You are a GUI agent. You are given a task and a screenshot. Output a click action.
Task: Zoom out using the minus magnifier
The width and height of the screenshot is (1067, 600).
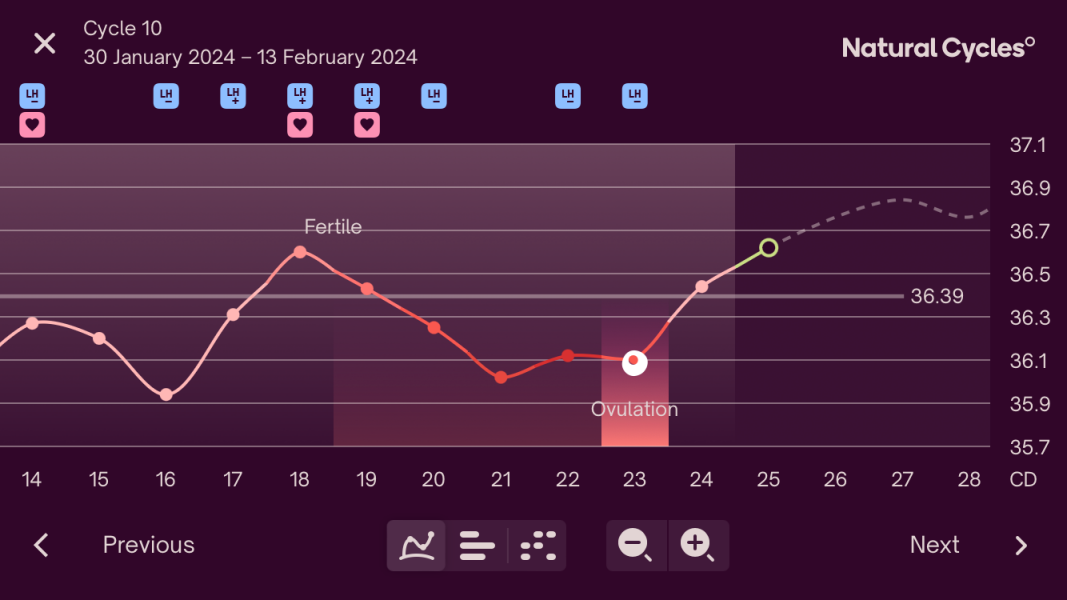(636, 546)
